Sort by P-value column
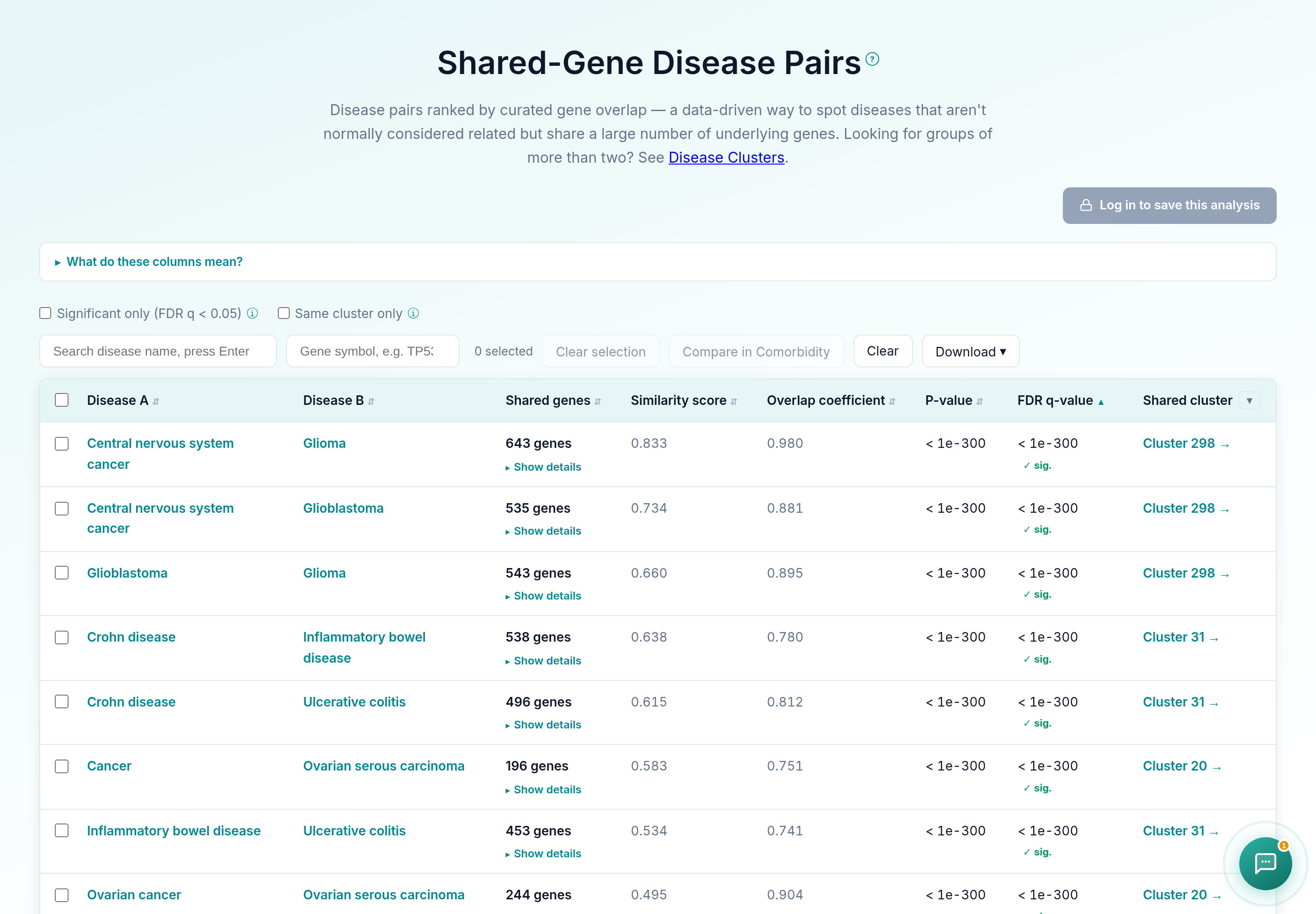Viewport: 1316px width, 914px height. pos(954,400)
